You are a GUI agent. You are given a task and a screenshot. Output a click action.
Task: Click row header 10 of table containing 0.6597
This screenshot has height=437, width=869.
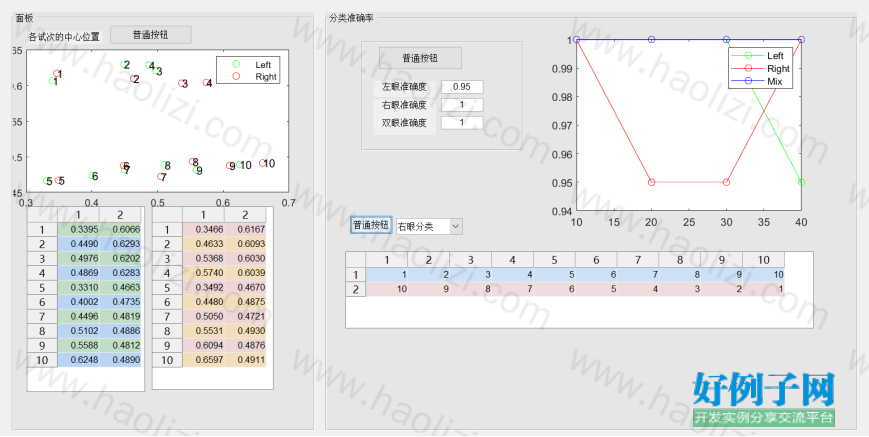(167, 359)
